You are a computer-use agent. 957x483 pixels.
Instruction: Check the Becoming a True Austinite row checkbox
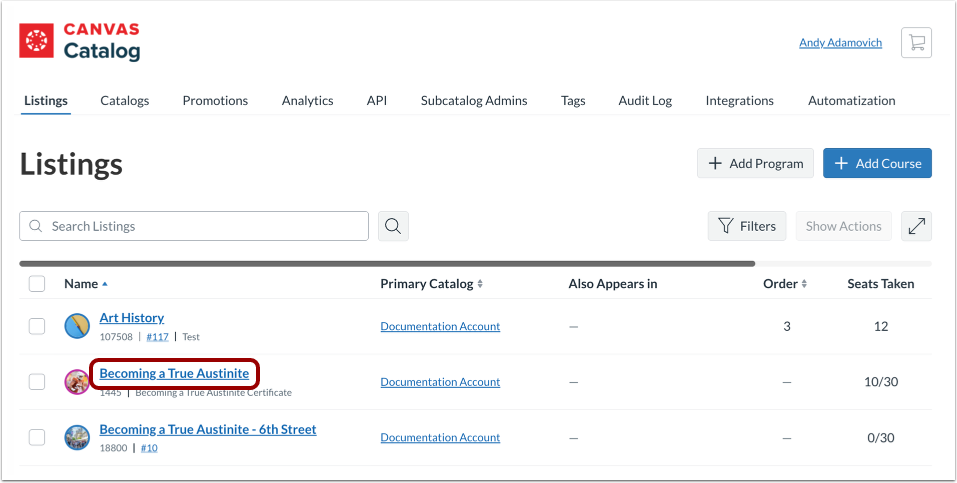[x=37, y=382]
